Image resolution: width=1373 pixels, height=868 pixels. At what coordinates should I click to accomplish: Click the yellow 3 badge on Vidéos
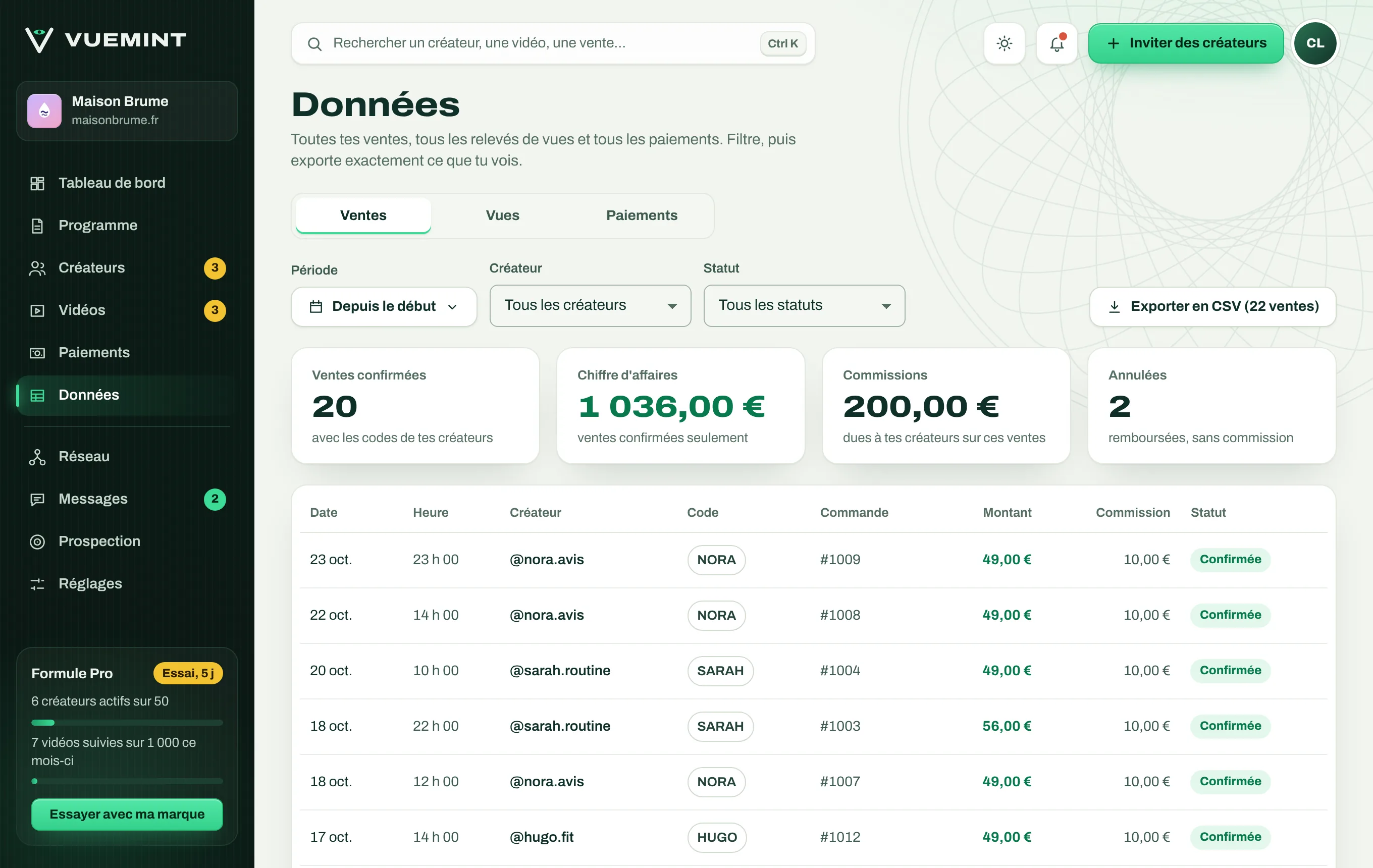coord(215,310)
